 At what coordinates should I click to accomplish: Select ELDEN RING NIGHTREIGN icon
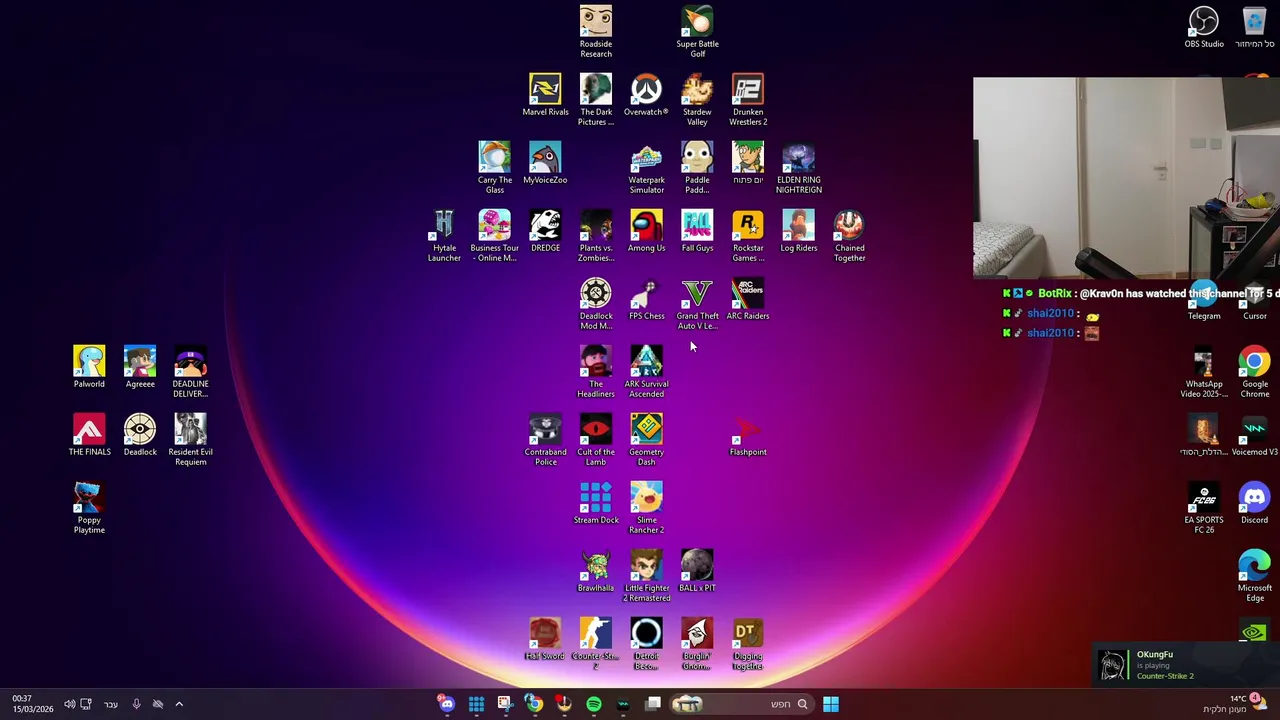point(799,168)
